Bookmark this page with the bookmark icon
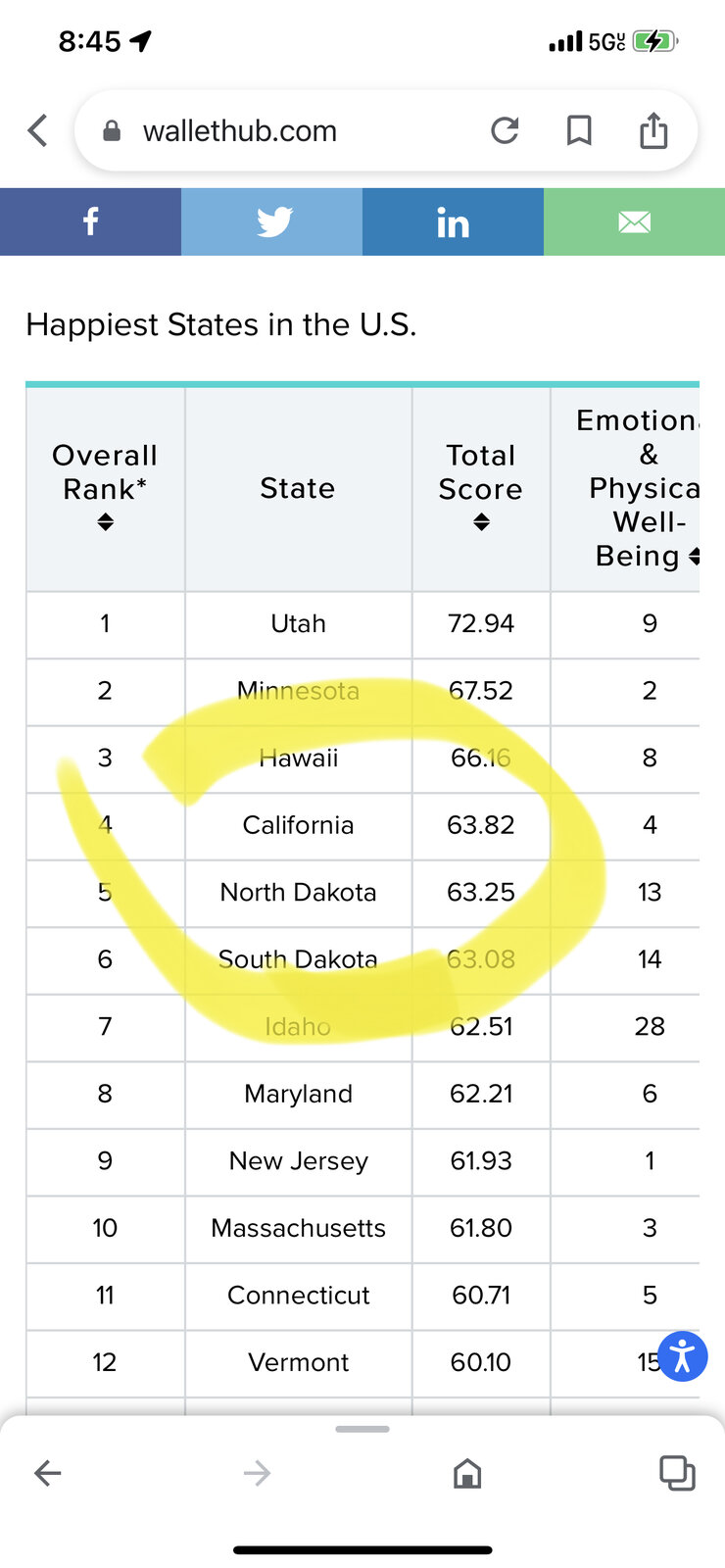The image size is (725, 1568). (579, 130)
